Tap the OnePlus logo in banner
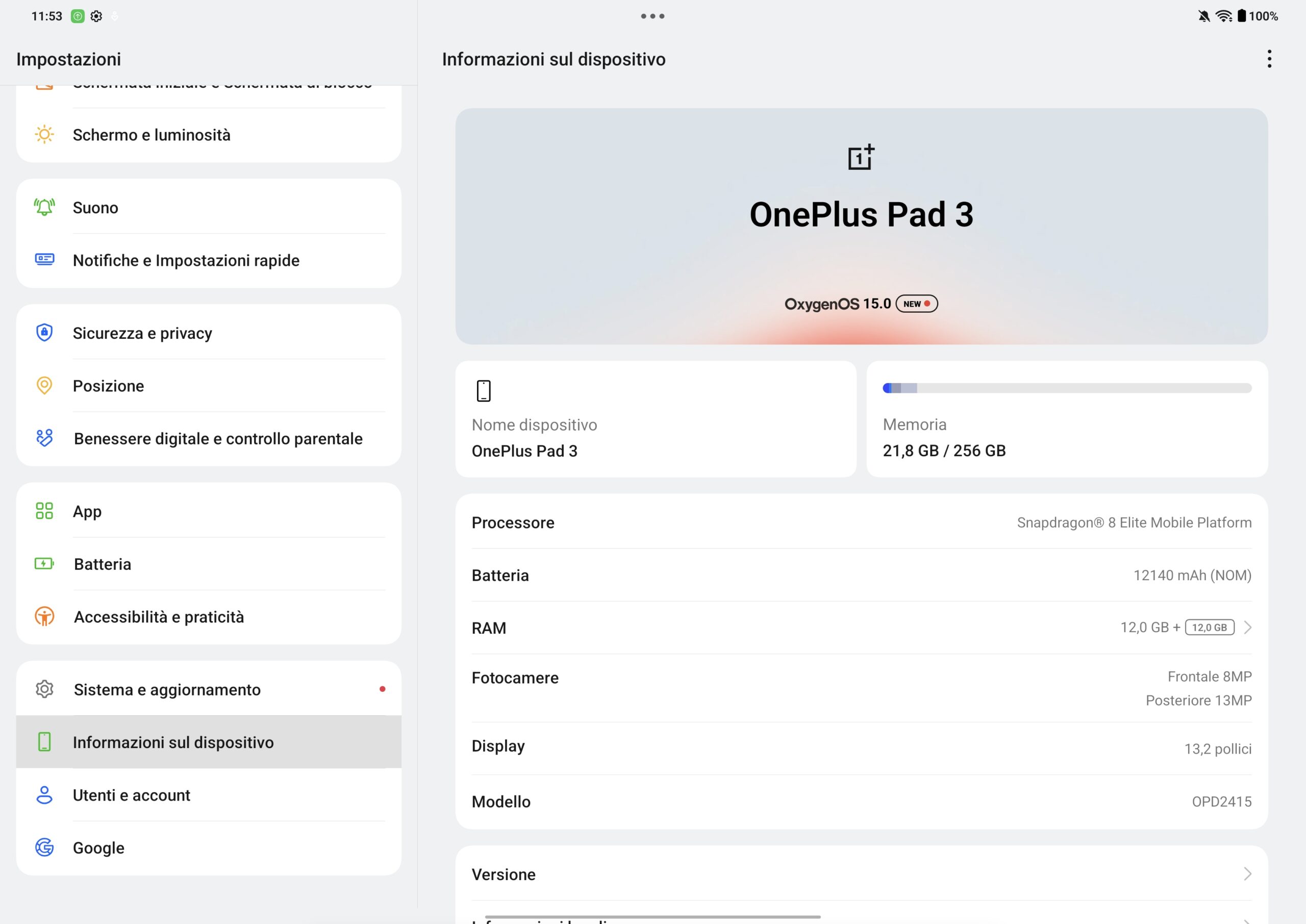Image resolution: width=1306 pixels, height=924 pixels. tap(861, 158)
